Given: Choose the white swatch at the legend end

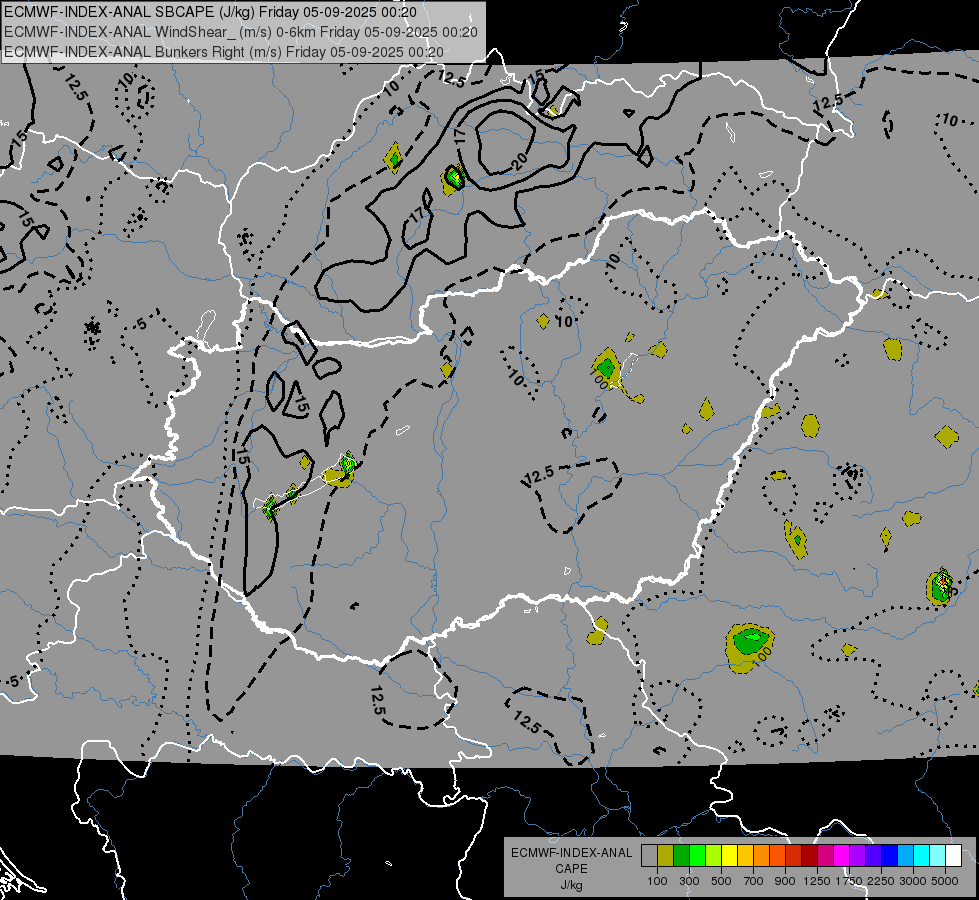Looking at the screenshot, I should point(953,855).
